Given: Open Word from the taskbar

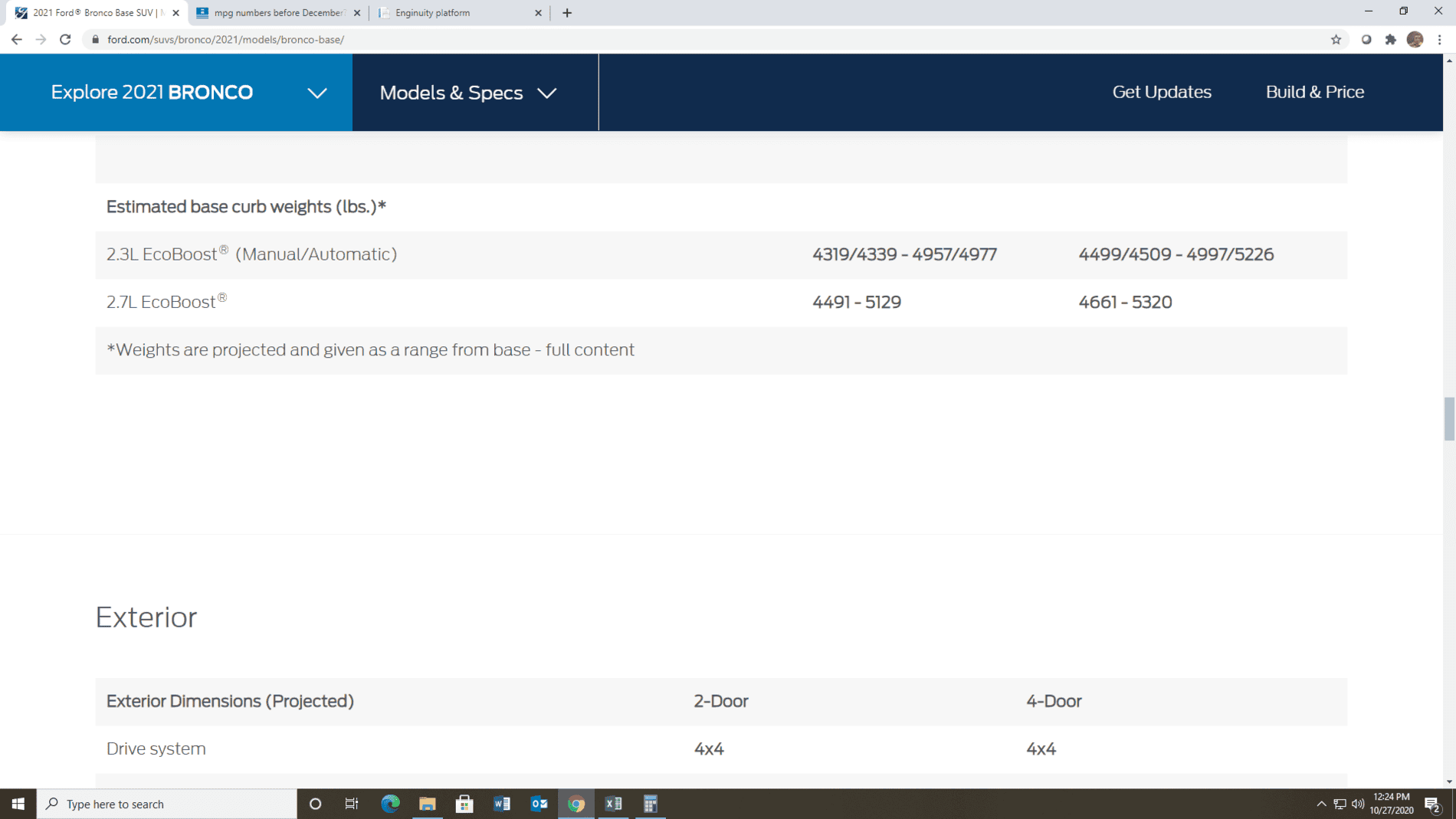Looking at the screenshot, I should click(502, 804).
